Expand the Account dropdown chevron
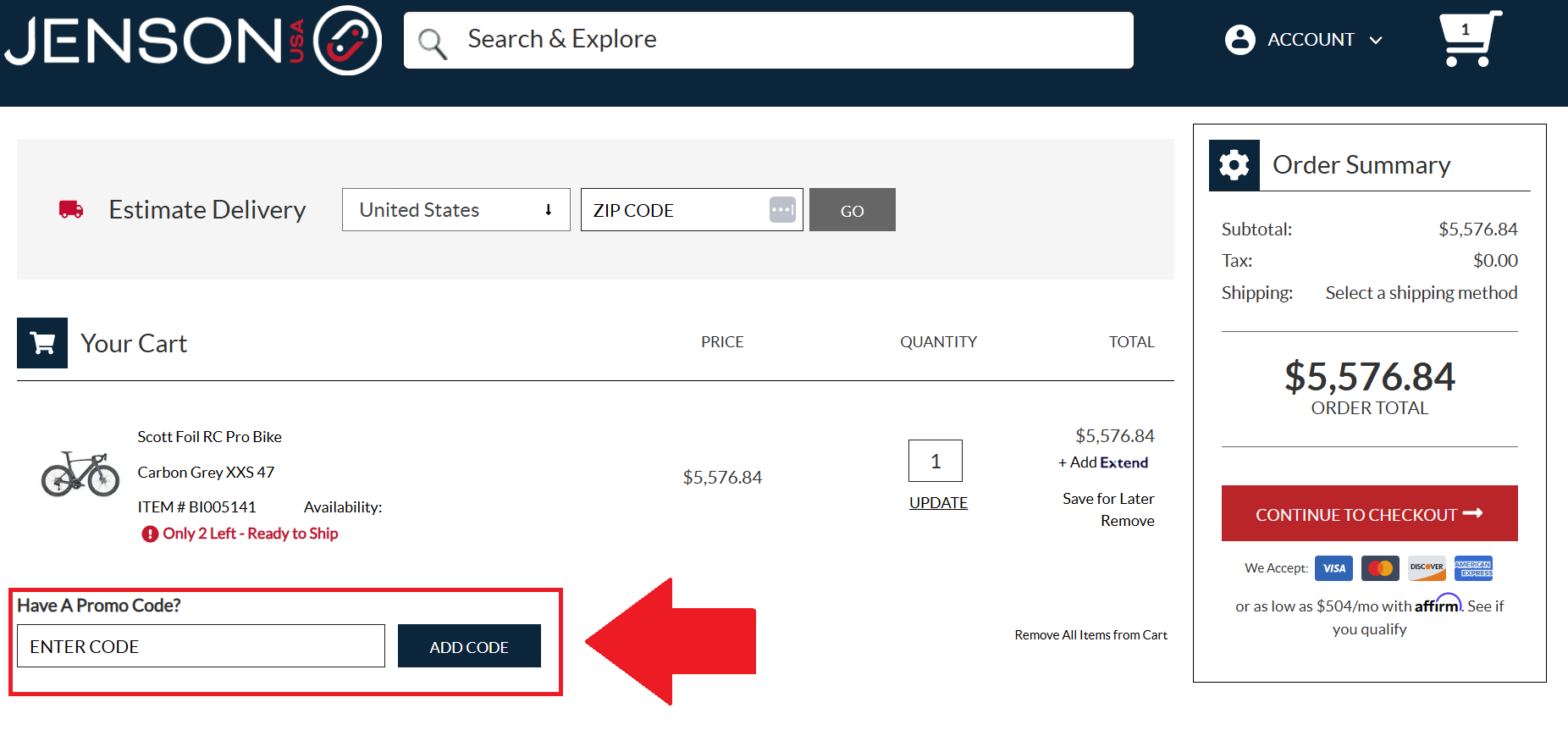The width and height of the screenshot is (1568, 747). pyautogui.click(x=1376, y=40)
